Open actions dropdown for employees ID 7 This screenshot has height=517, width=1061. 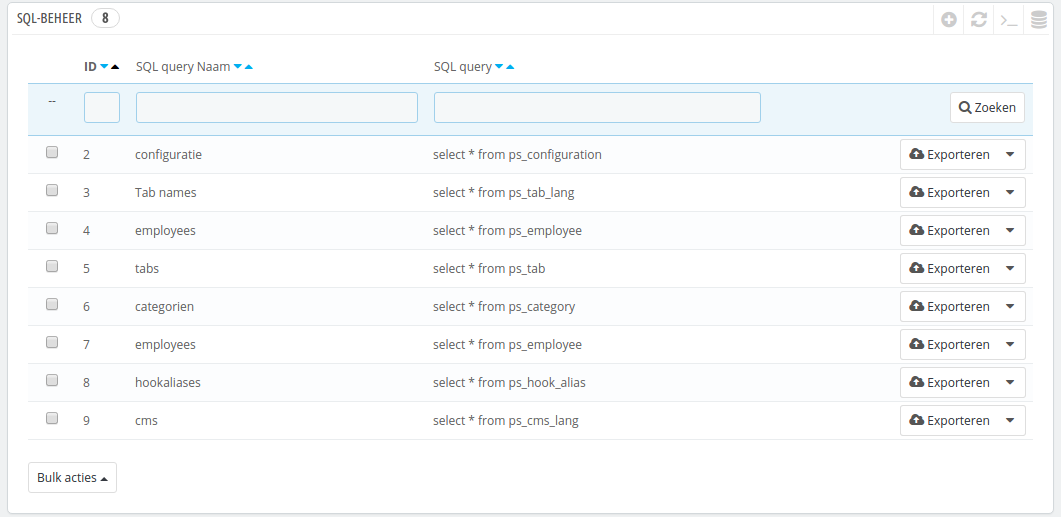pyautogui.click(x=1010, y=344)
